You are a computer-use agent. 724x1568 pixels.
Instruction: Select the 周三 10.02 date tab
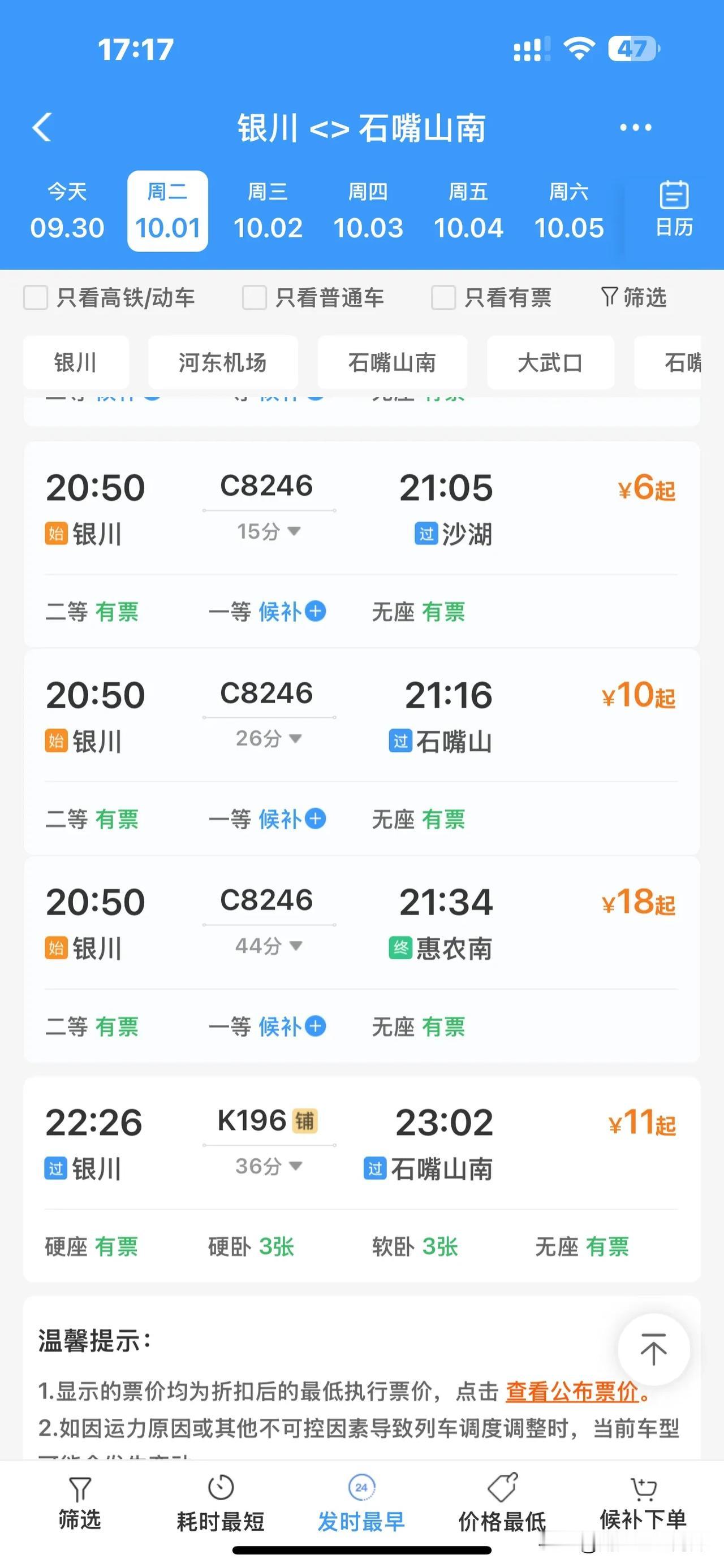click(268, 211)
